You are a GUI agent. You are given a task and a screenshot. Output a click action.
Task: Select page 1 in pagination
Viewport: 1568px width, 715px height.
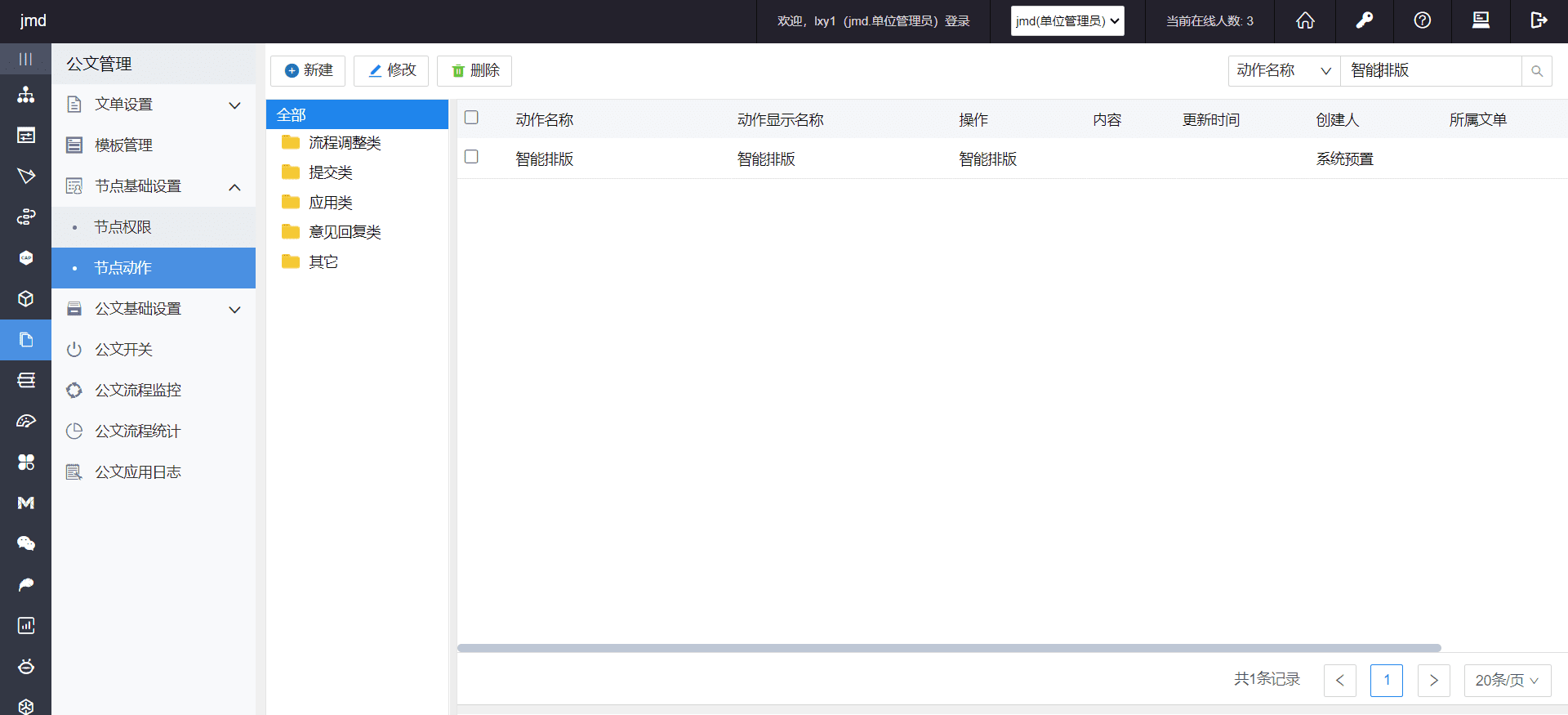click(1387, 681)
